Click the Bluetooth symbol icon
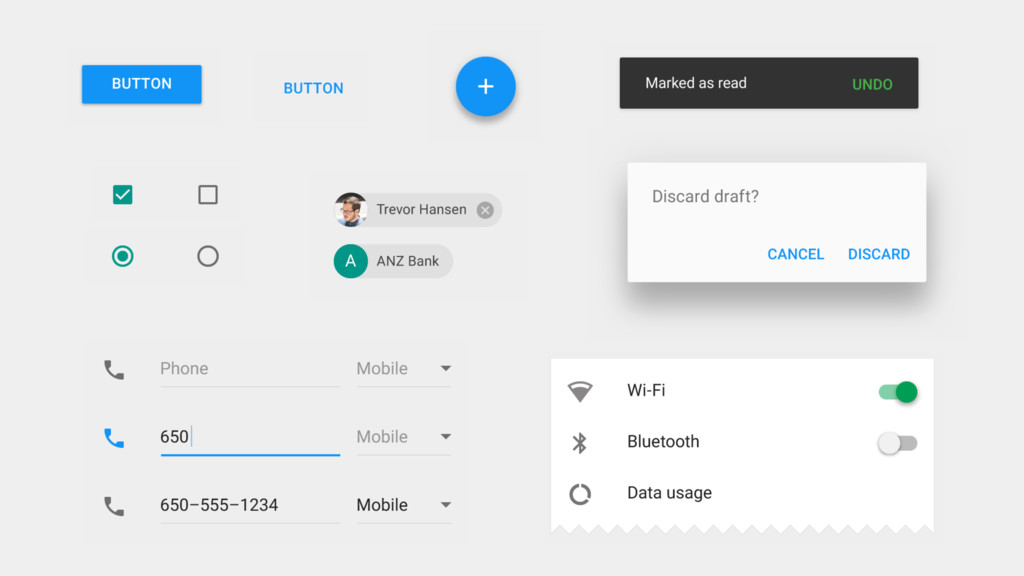 [x=580, y=443]
